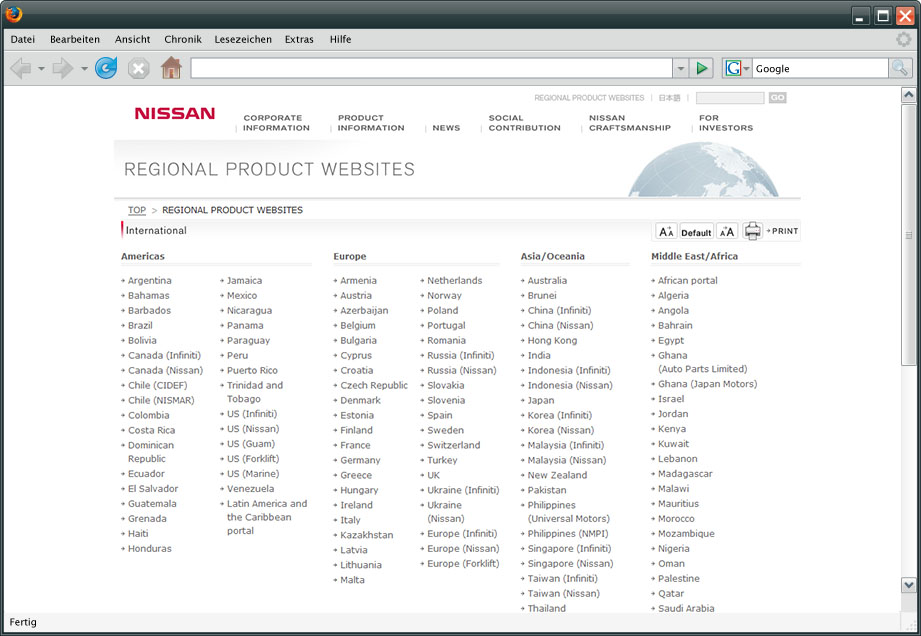Click the scrollbar up arrow
The height and width of the screenshot is (636, 921).
pos(908,95)
